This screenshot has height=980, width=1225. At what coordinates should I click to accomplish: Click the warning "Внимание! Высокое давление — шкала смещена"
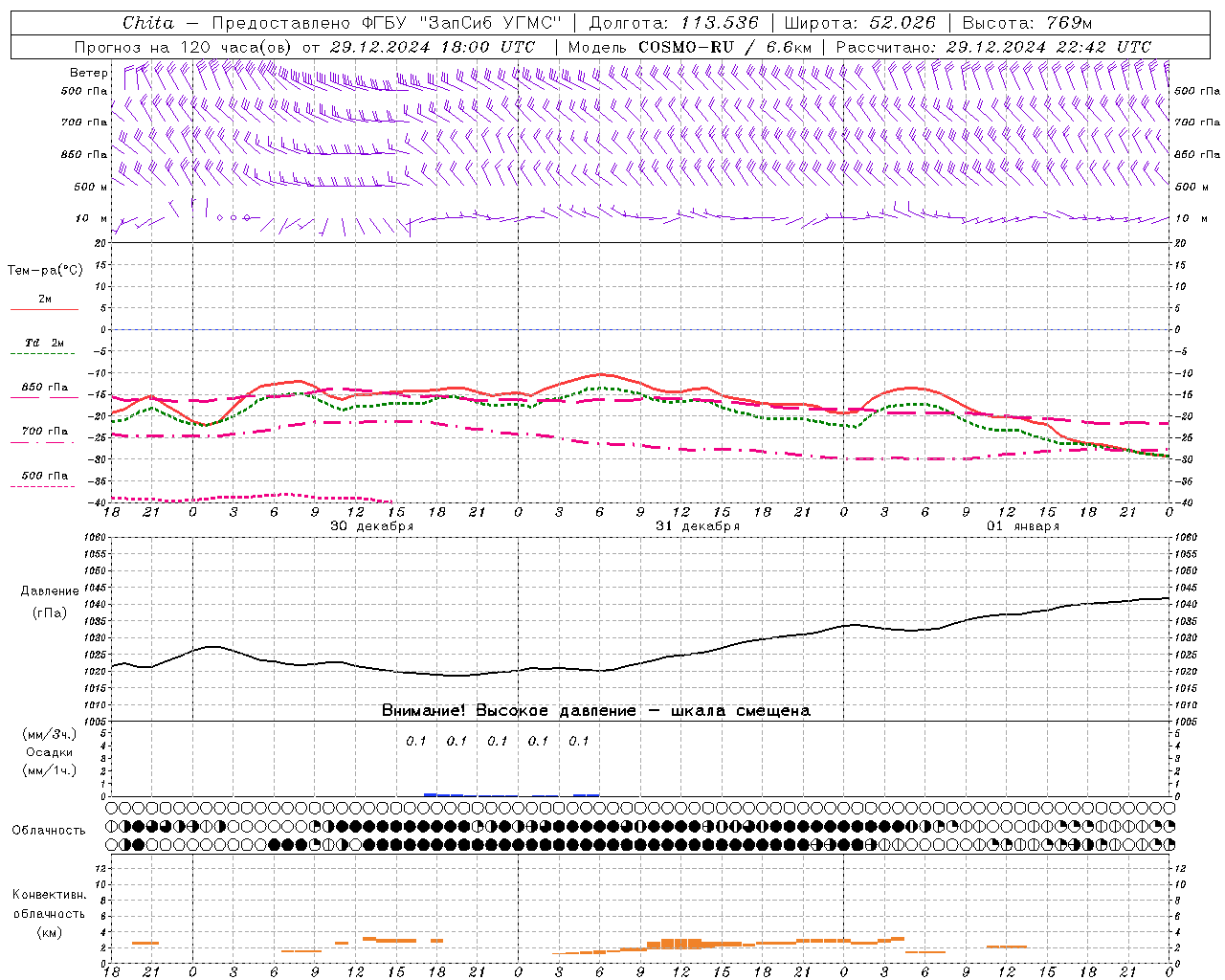pos(595,711)
